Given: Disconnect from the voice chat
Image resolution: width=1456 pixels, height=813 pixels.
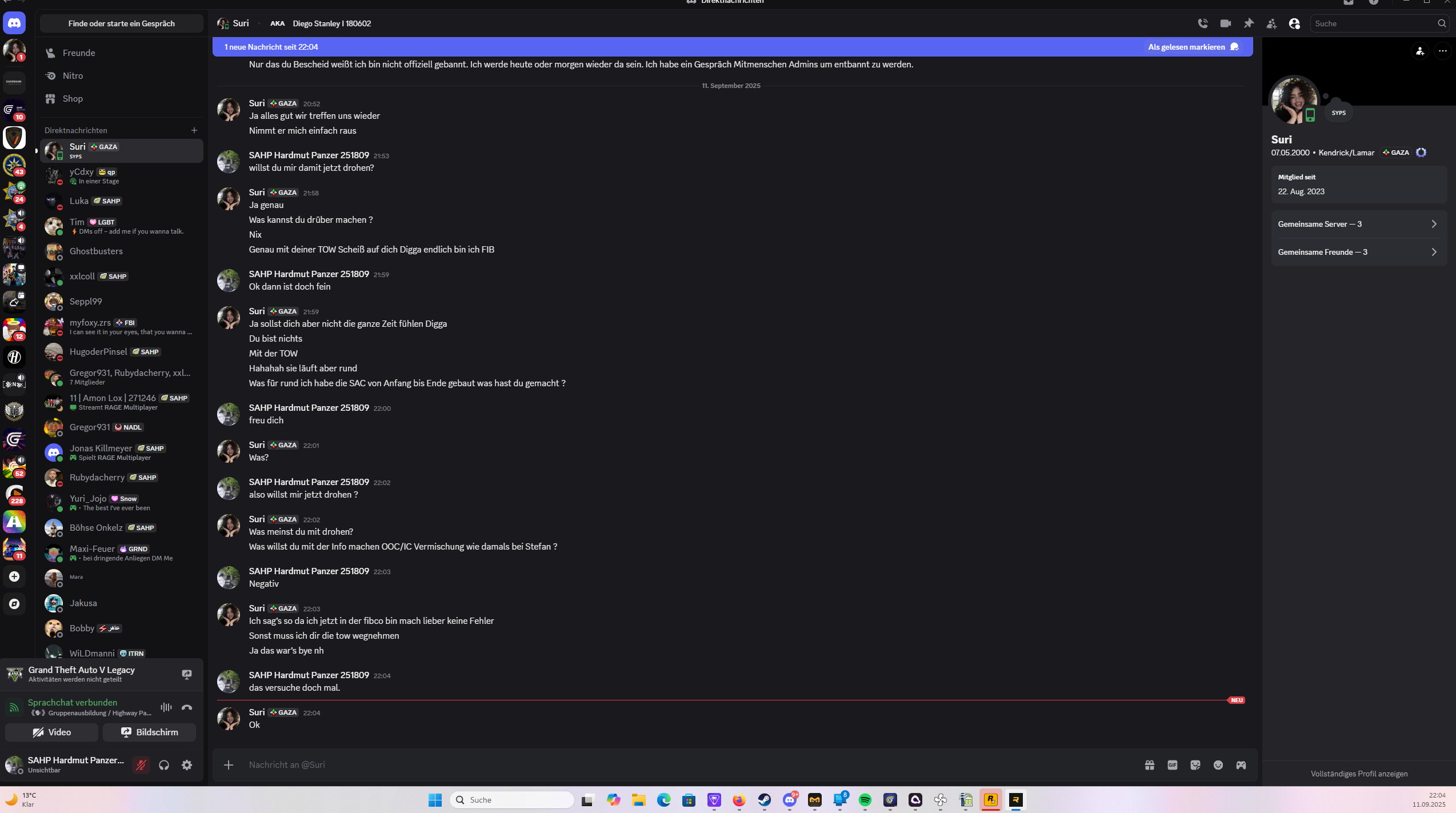Looking at the screenshot, I should (x=187, y=707).
